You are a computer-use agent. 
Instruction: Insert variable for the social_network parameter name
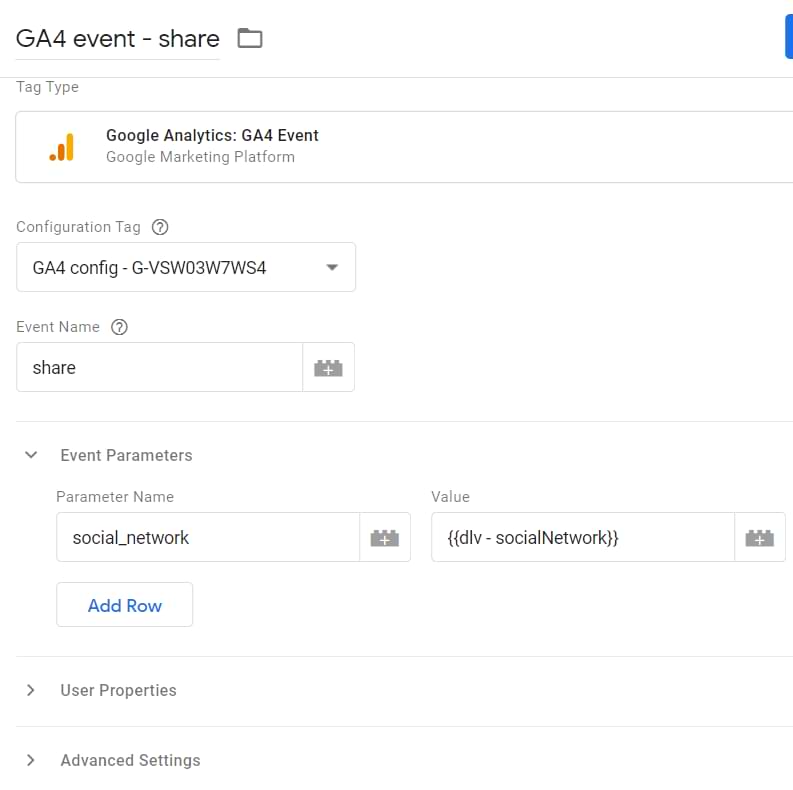tap(384, 538)
